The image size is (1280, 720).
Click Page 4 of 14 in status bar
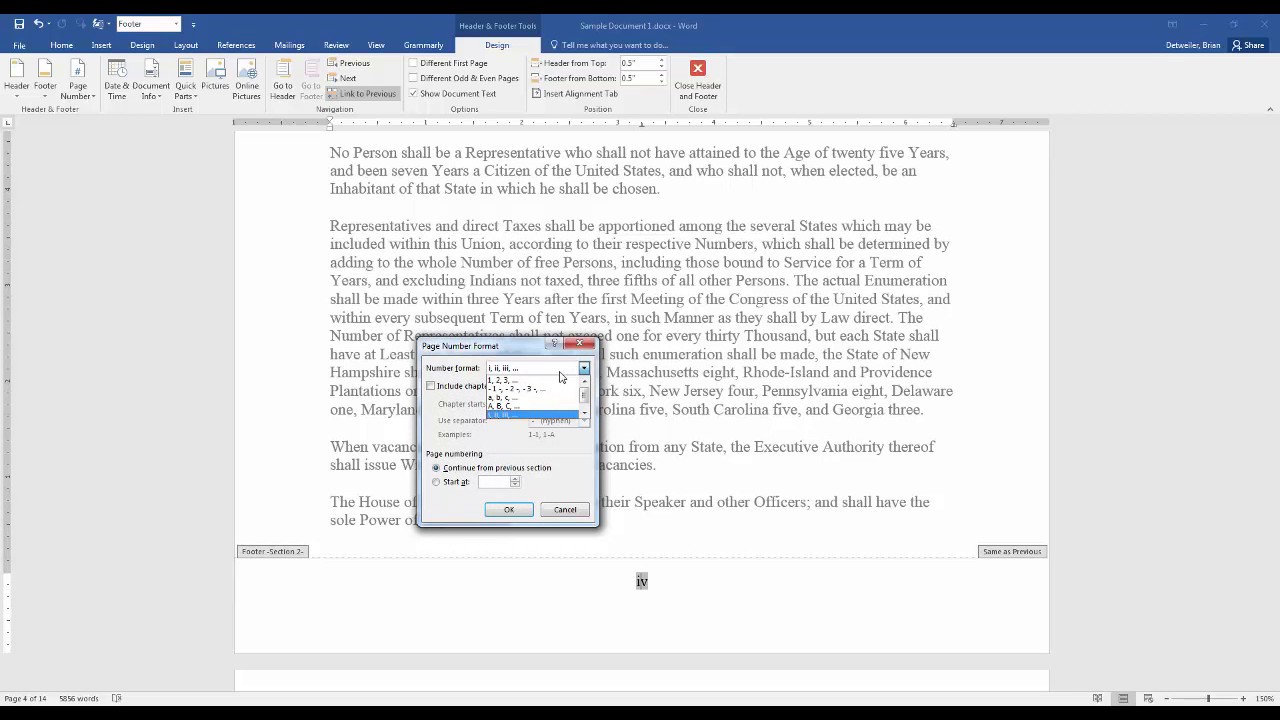point(25,698)
